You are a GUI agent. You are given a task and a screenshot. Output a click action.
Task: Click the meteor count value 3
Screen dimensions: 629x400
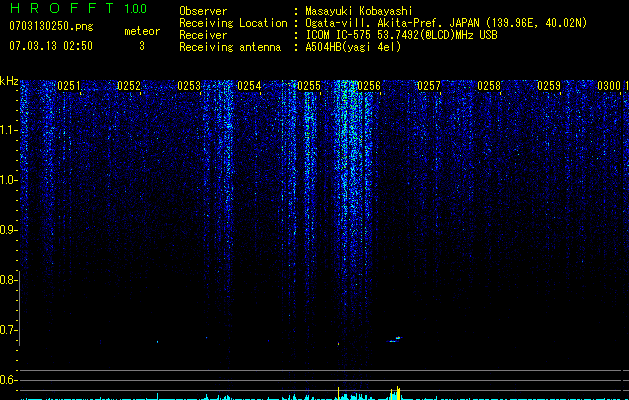click(x=142, y=46)
